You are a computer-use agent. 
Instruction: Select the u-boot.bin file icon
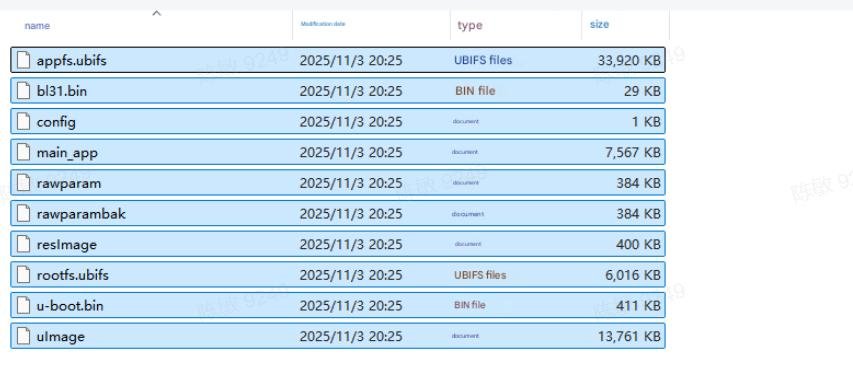[x=23, y=305]
